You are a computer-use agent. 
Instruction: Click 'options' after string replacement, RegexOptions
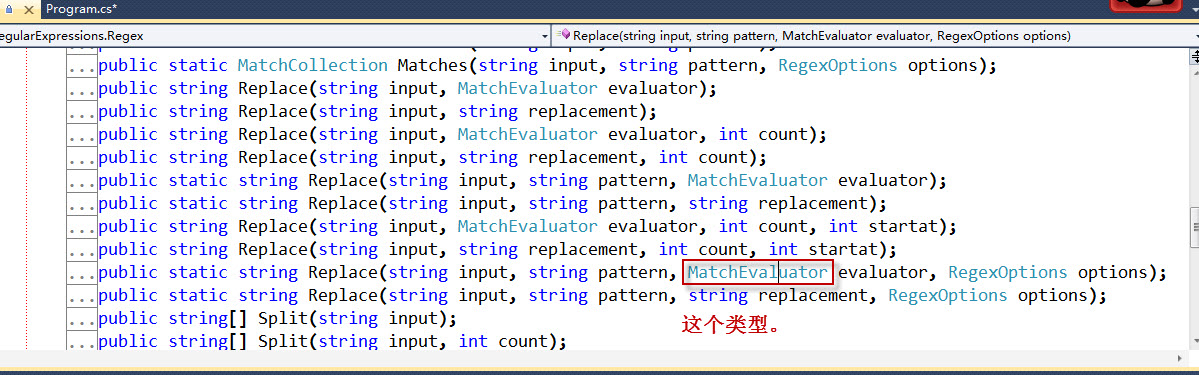pos(1052,295)
